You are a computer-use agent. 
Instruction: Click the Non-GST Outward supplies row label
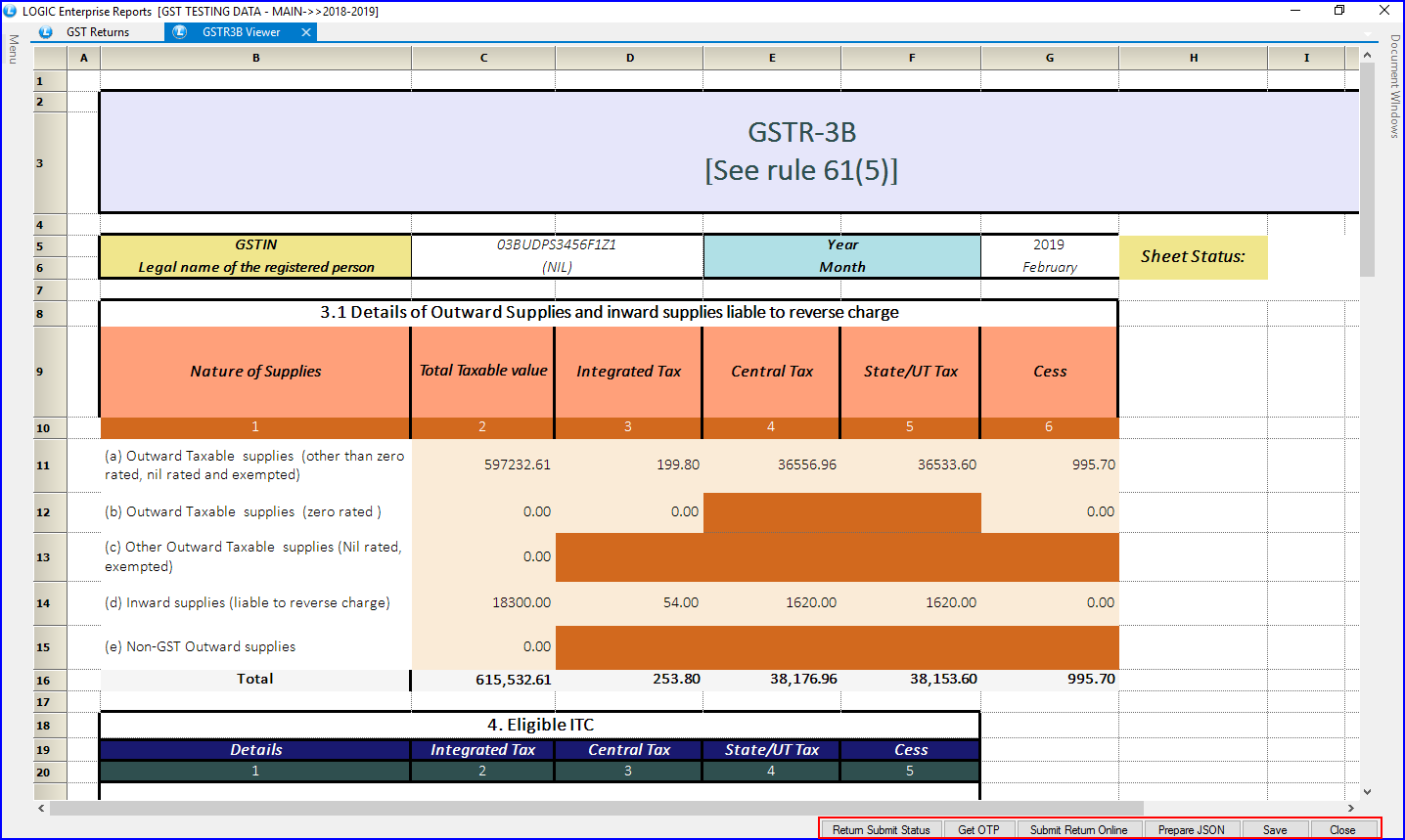coord(200,646)
